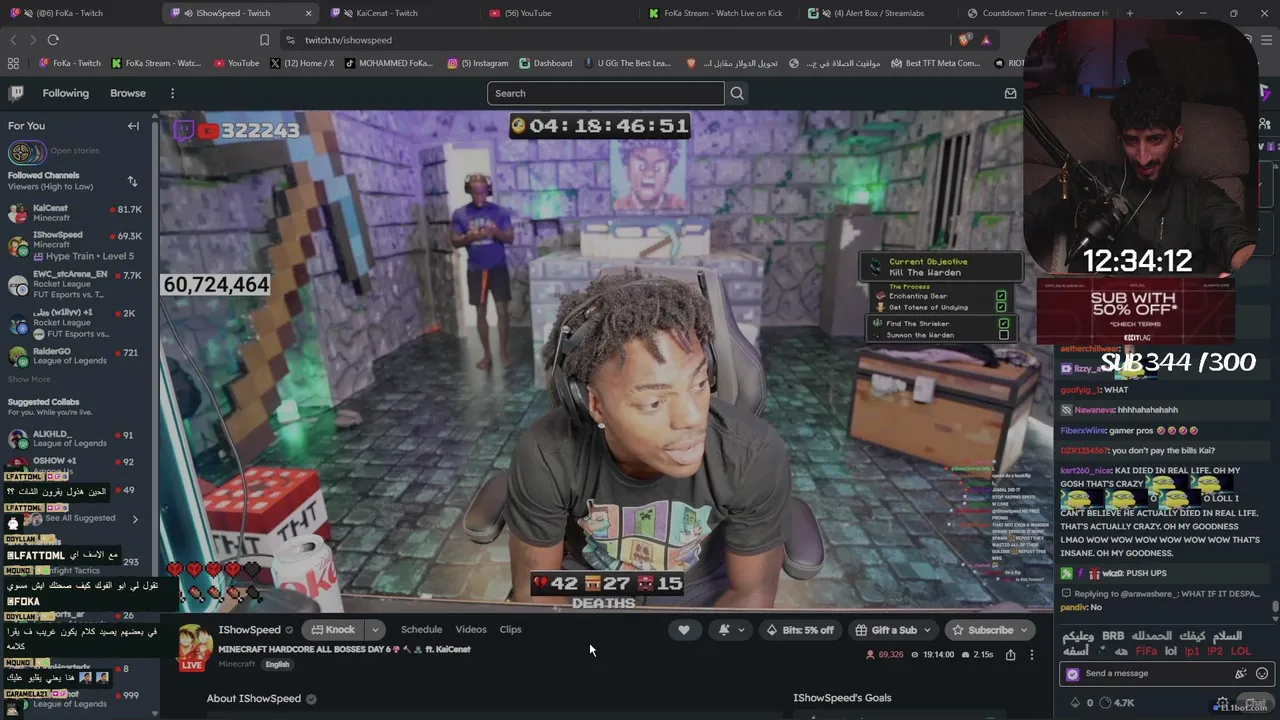Focus the Twitch search field
Image resolution: width=1280 pixels, height=720 pixels.
[606, 93]
